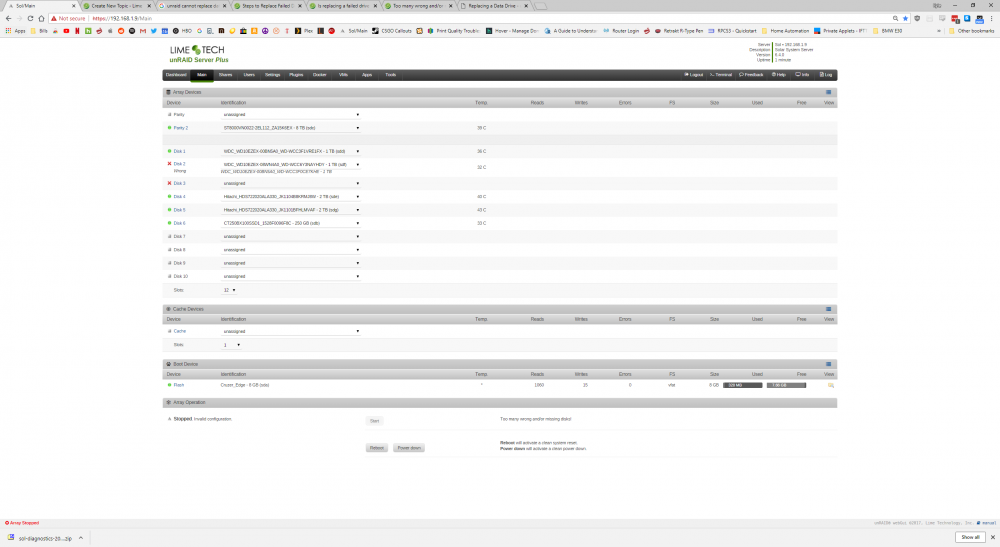Open the Router Login bookmark
This screenshot has height=547, width=1000.
621,31
